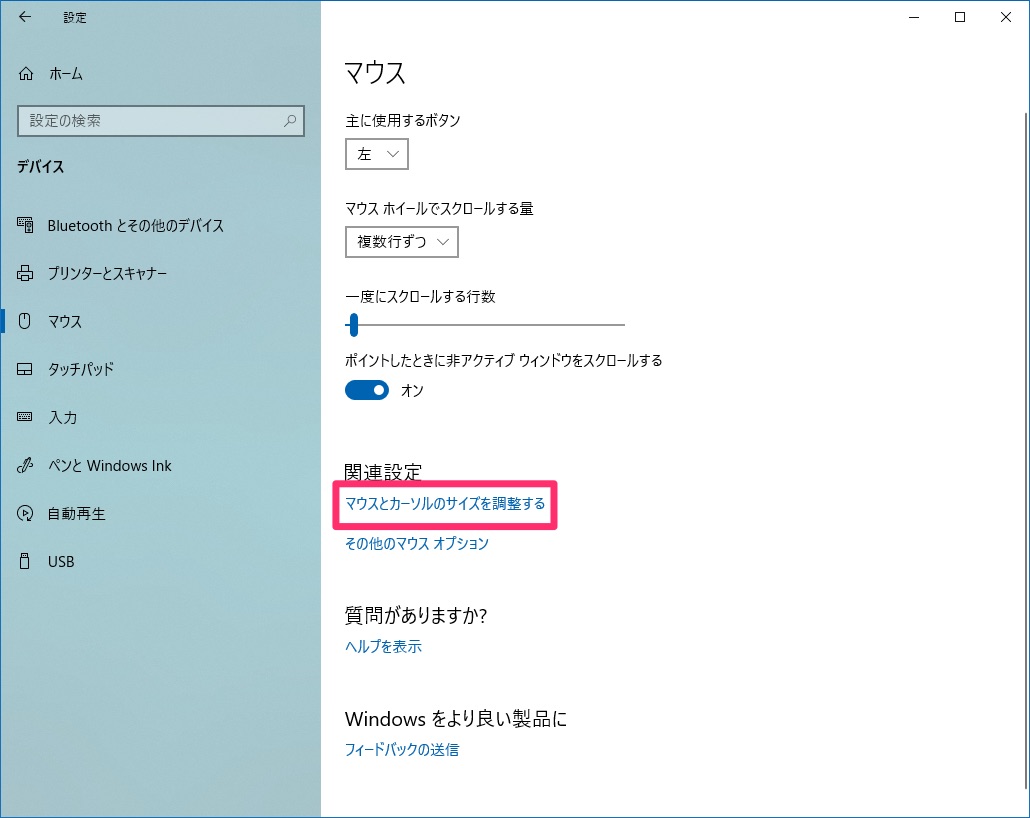The width and height of the screenshot is (1030, 818).
Task: Toggle inactive window scrolling switch
Action: [x=367, y=390]
